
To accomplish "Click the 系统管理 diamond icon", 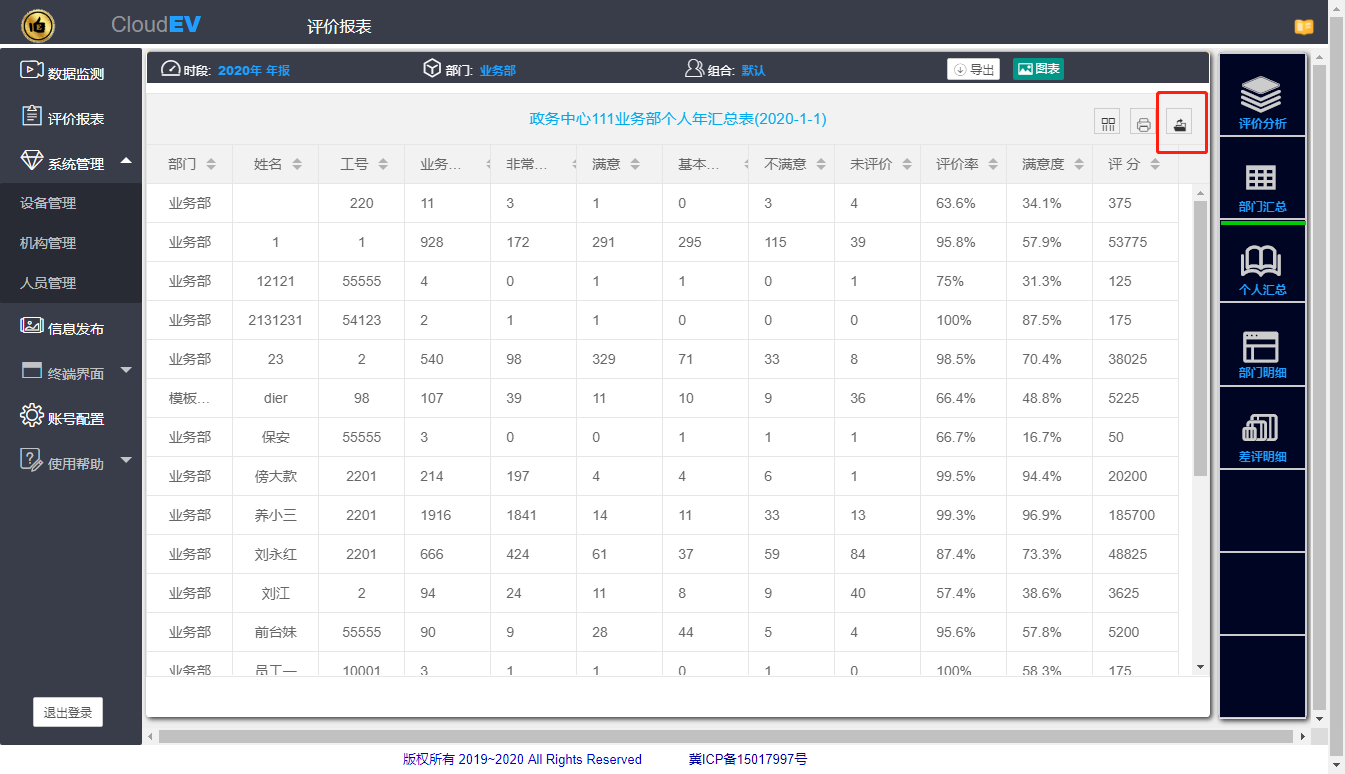I will point(32,162).
